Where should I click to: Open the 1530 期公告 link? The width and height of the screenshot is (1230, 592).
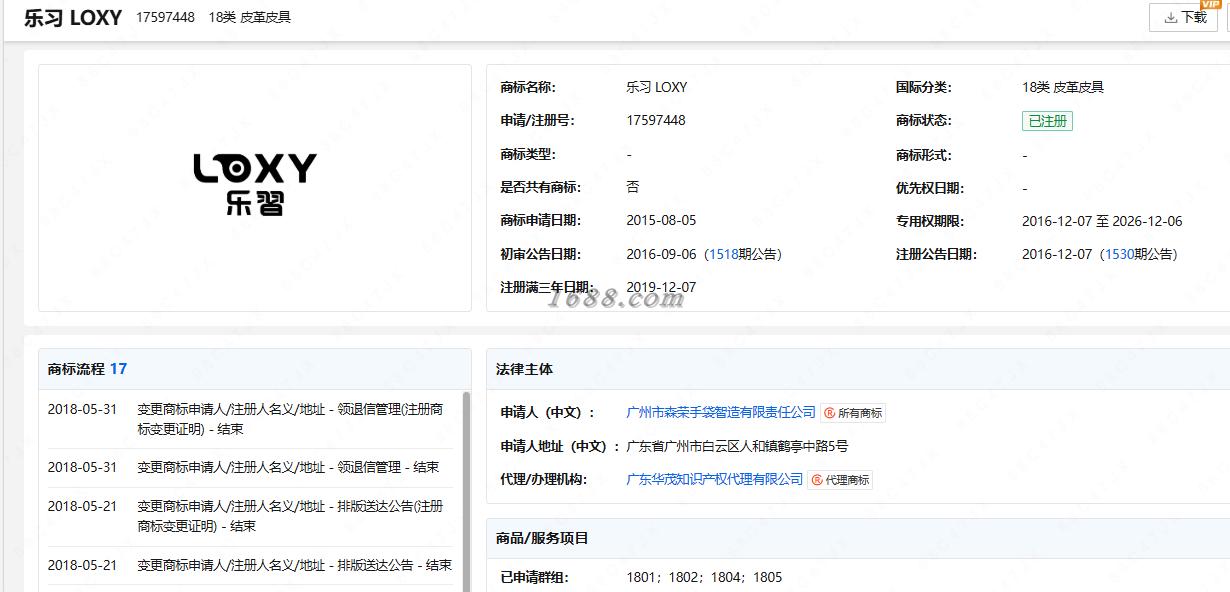(1119, 254)
